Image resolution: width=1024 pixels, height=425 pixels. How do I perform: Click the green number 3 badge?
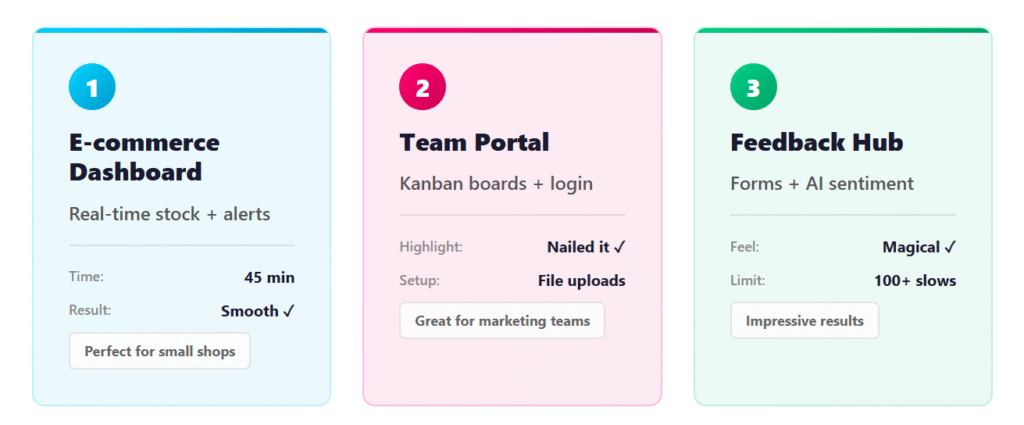(x=753, y=87)
